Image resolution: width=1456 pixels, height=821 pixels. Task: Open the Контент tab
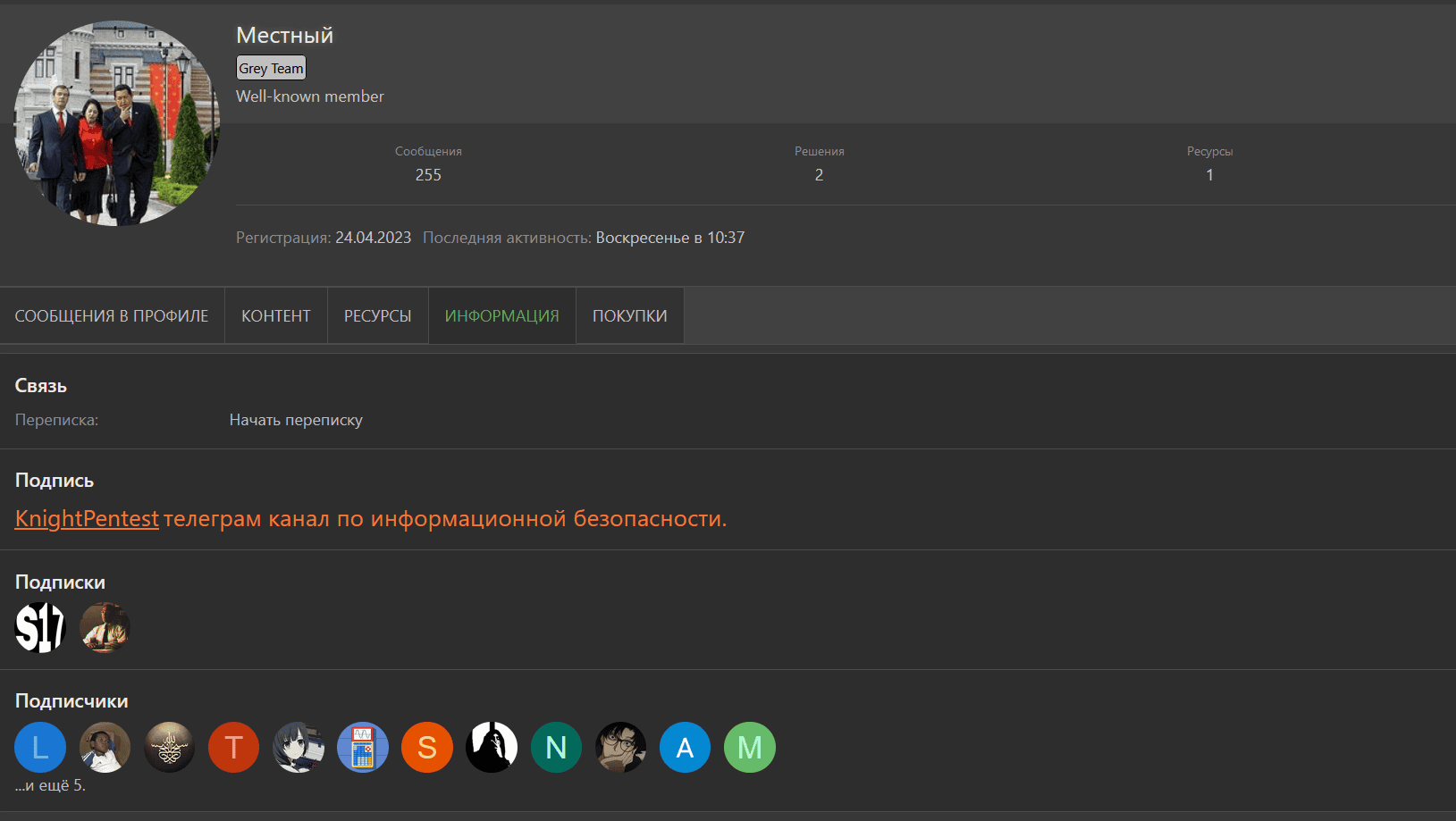tap(276, 315)
